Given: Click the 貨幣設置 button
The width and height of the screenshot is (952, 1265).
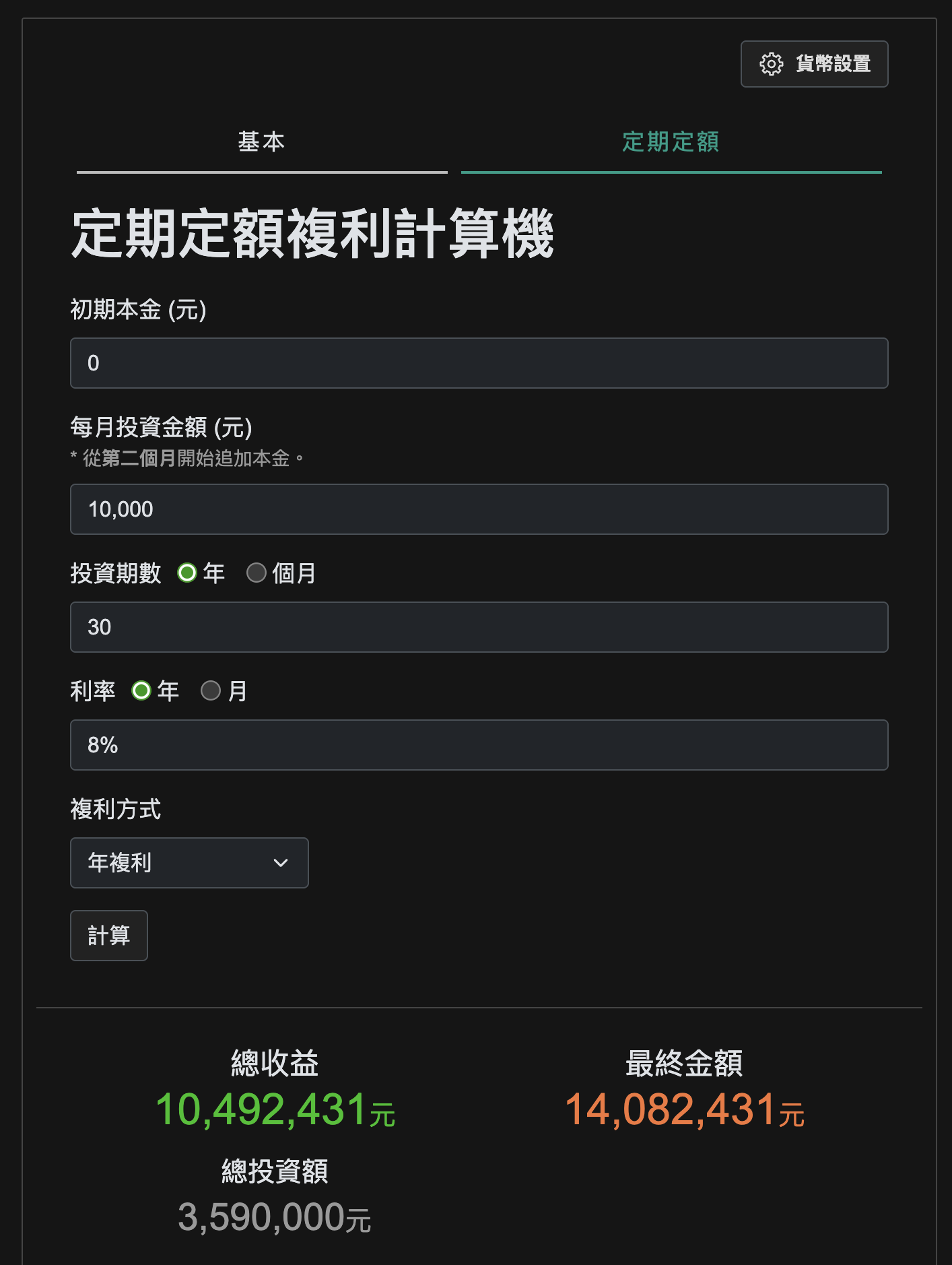Looking at the screenshot, I should [814, 63].
